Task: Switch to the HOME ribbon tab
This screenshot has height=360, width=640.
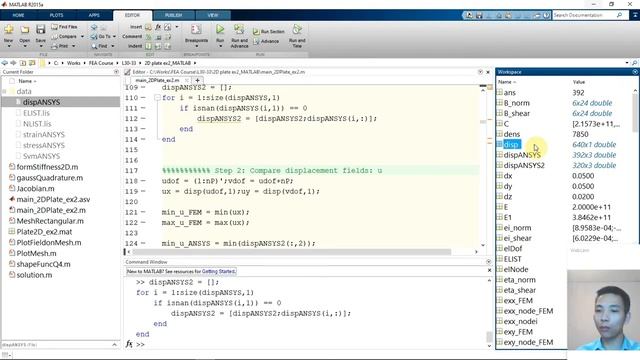Action: click(x=18, y=15)
